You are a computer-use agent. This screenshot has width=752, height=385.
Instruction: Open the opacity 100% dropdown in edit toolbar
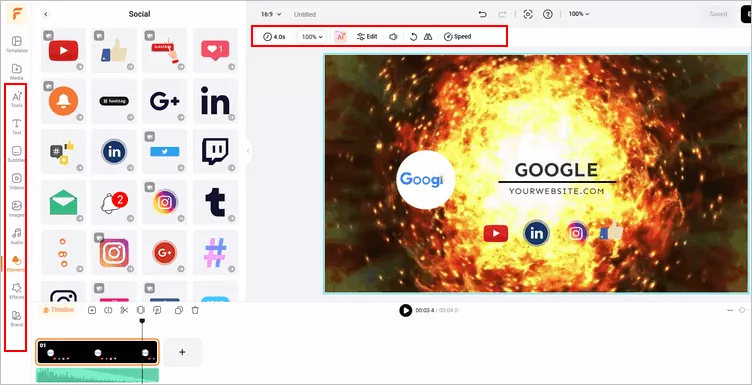[312, 36]
